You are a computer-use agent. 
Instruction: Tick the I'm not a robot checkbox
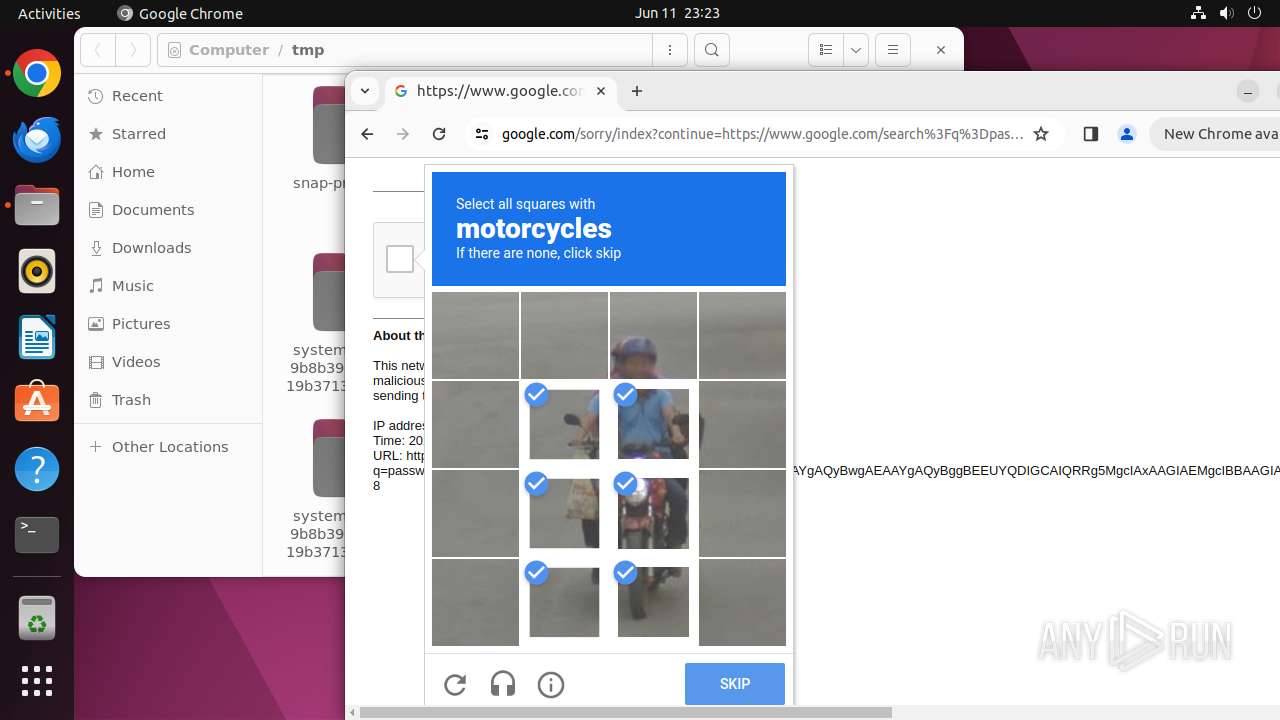pyautogui.click(x=400, y=259)
